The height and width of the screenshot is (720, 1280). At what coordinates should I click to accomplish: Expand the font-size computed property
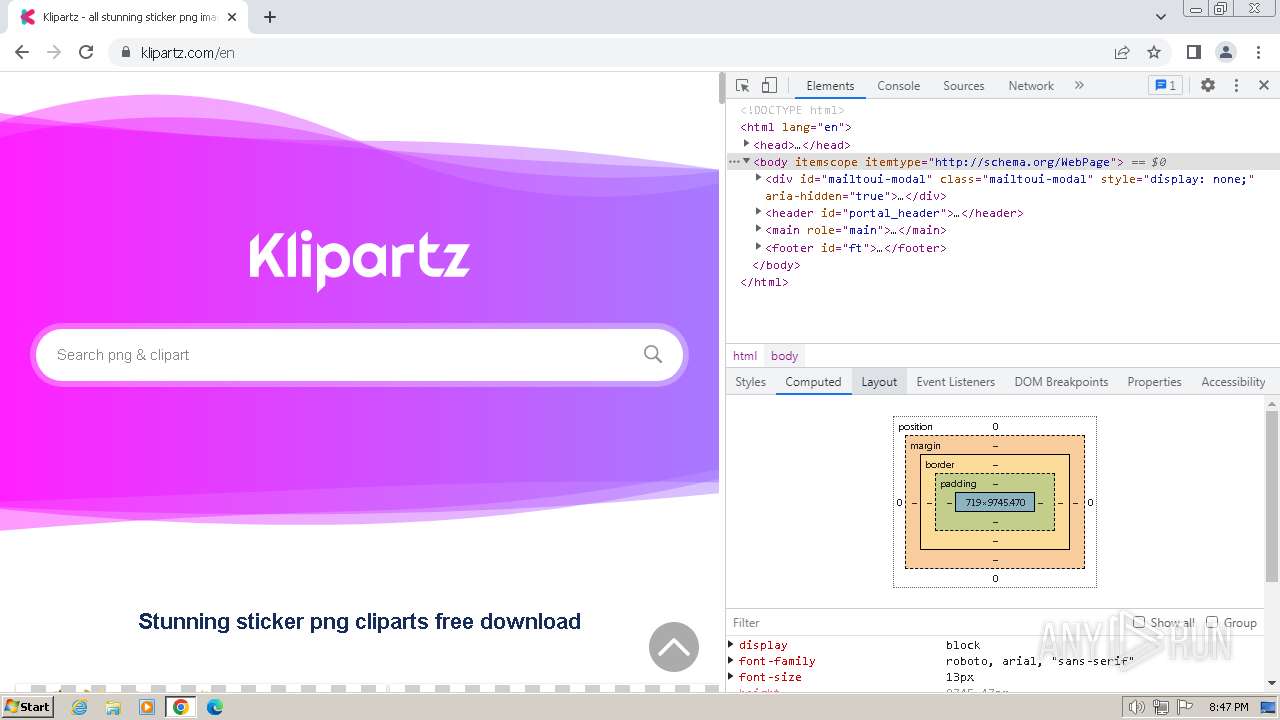(x=731, y=677)
